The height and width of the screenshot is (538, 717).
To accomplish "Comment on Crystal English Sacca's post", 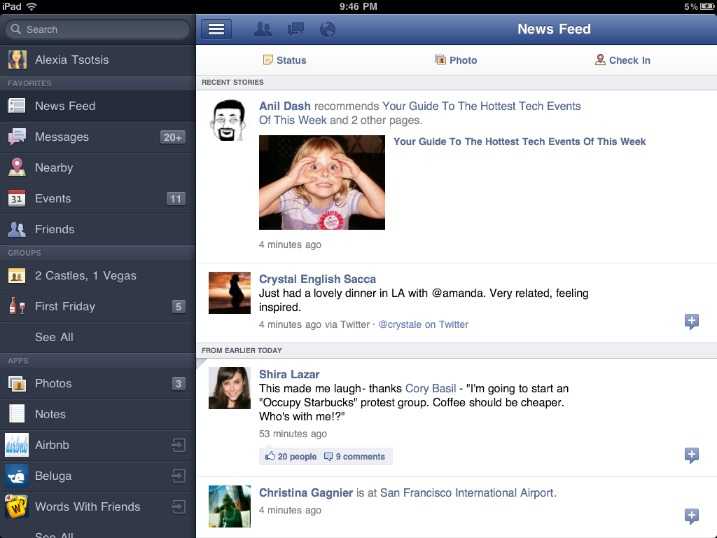I will [691, 322].
